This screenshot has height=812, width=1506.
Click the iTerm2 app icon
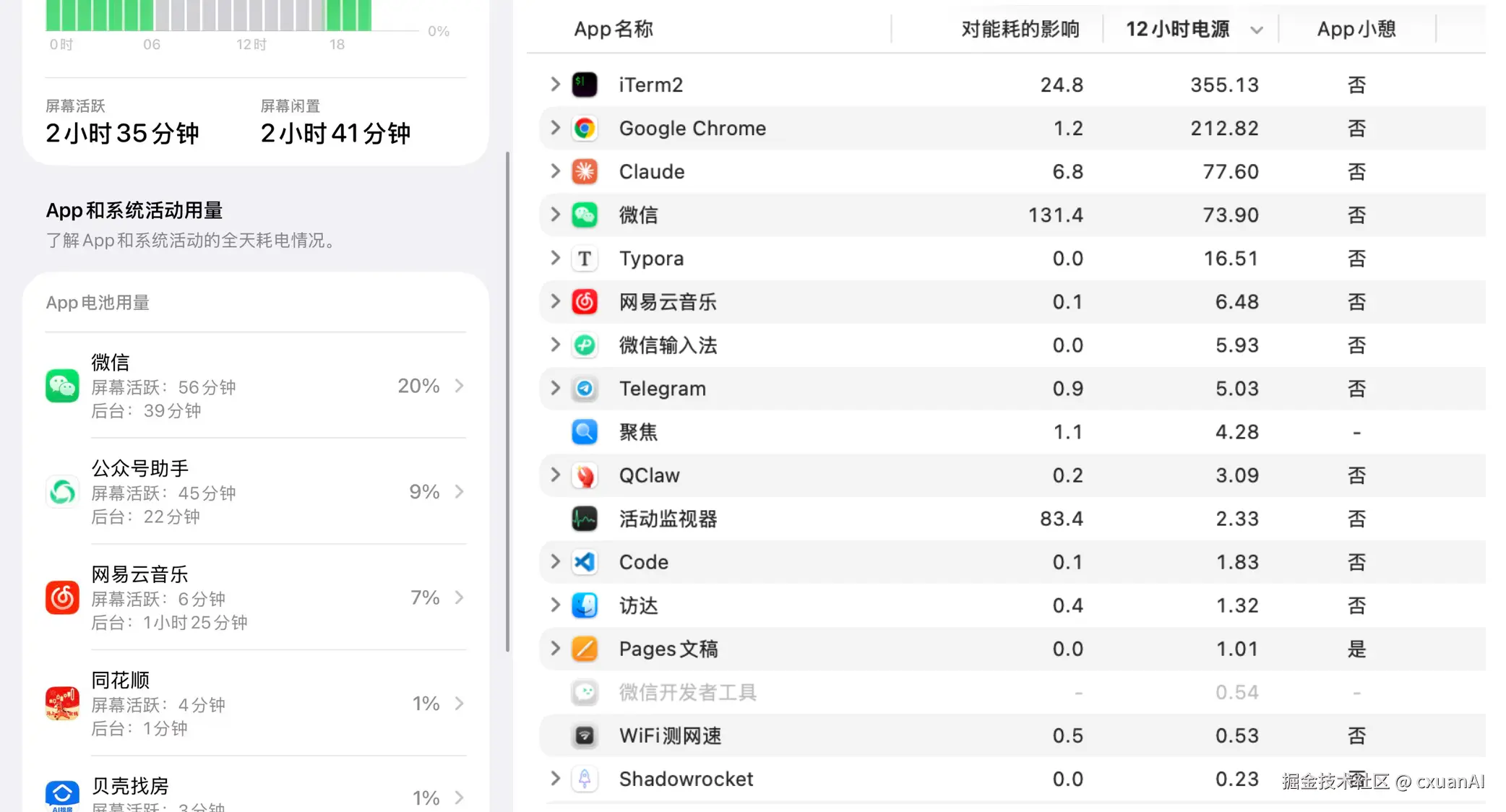[x=584, y=85]
